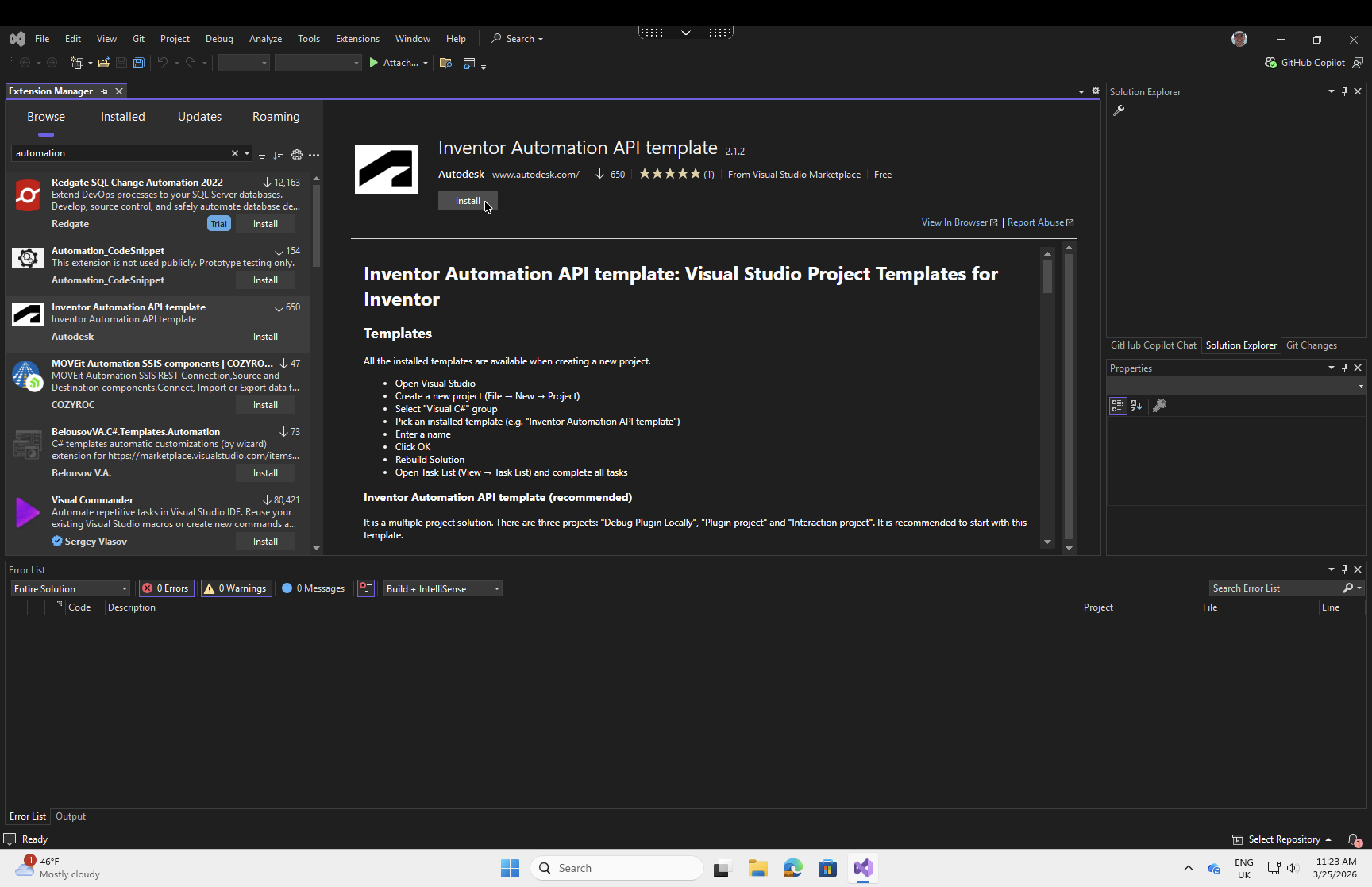Start debugging with the green Attach arrow
The height and width of the screenshot is (887, 1372).
(374, 62)
